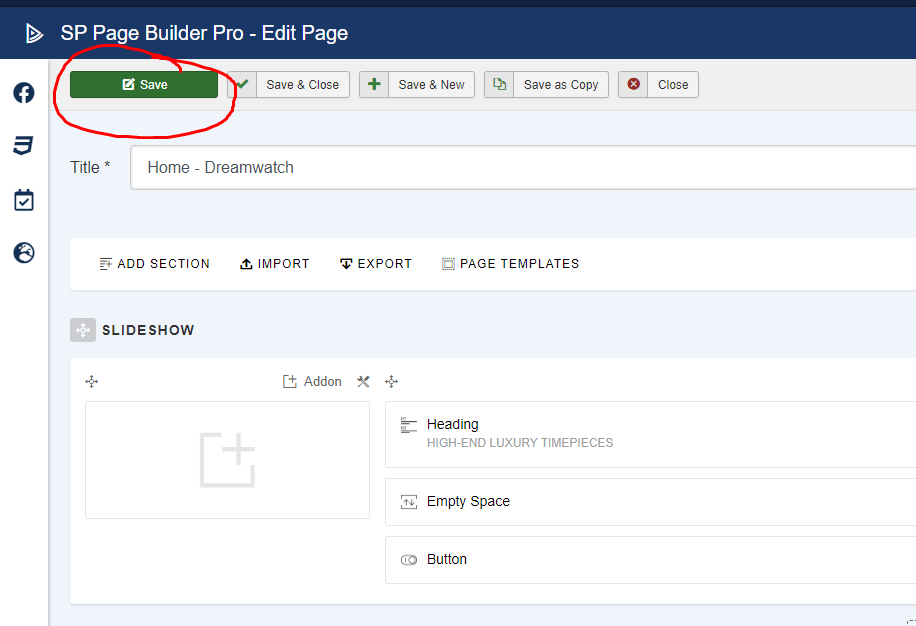Click the SLIDESHOW section move handle
916x626 pixels.
83,330
